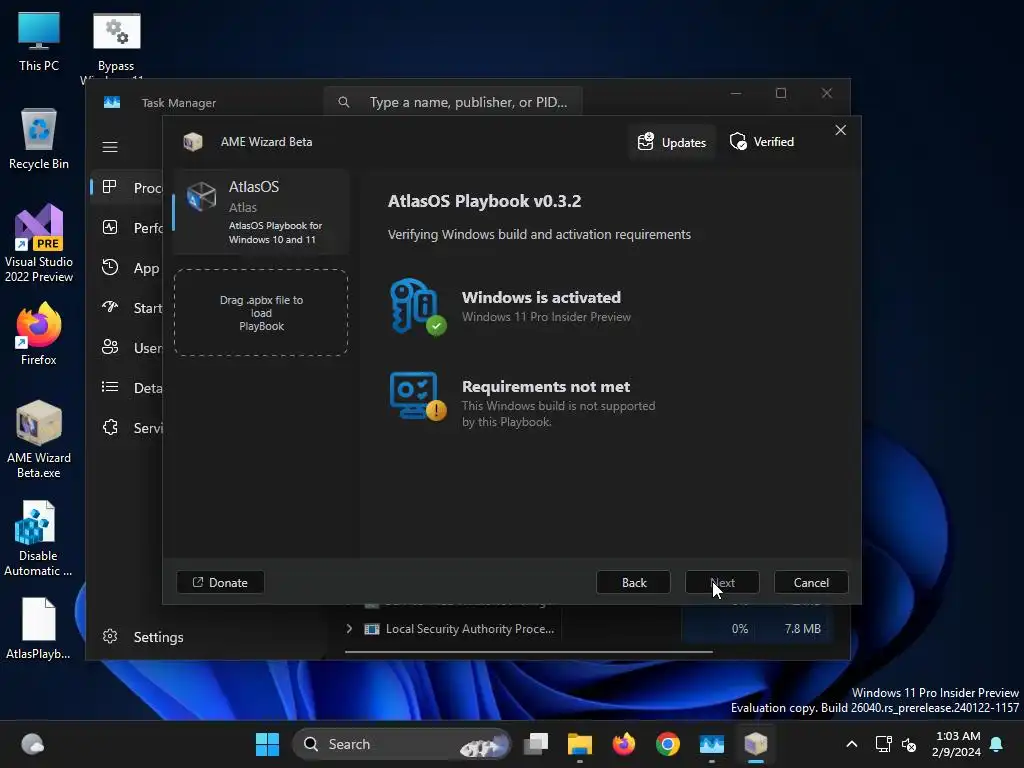Open the Windows Start menu
1024x768 pixels.
[267, 744]
